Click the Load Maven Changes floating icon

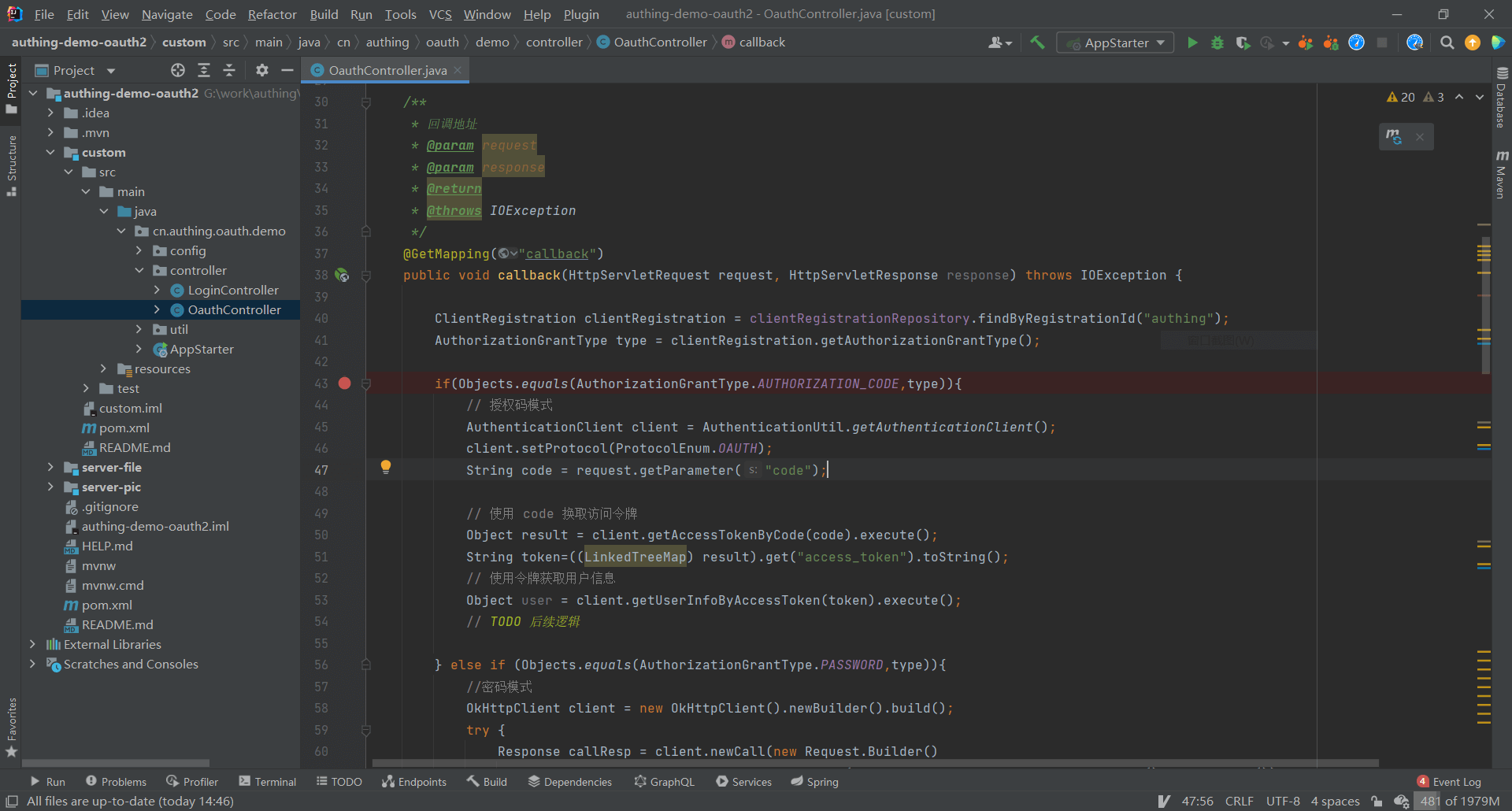click(x=1394, y=137)
